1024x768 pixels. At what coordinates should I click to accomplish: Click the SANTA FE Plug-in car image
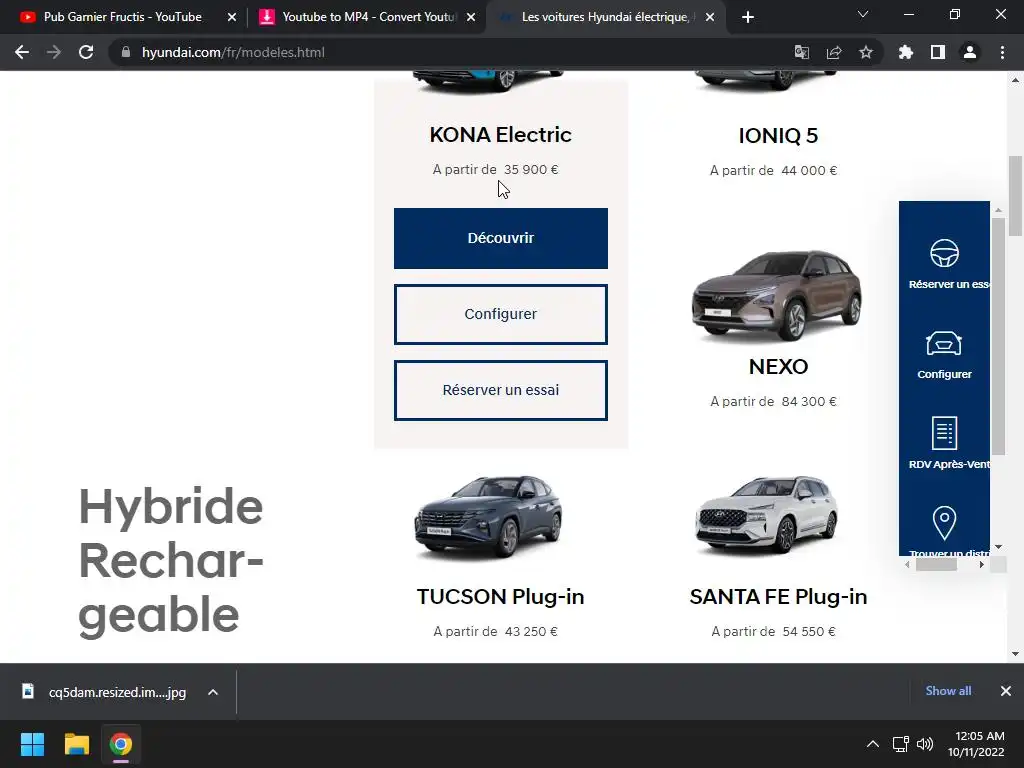tap(768, 515)
